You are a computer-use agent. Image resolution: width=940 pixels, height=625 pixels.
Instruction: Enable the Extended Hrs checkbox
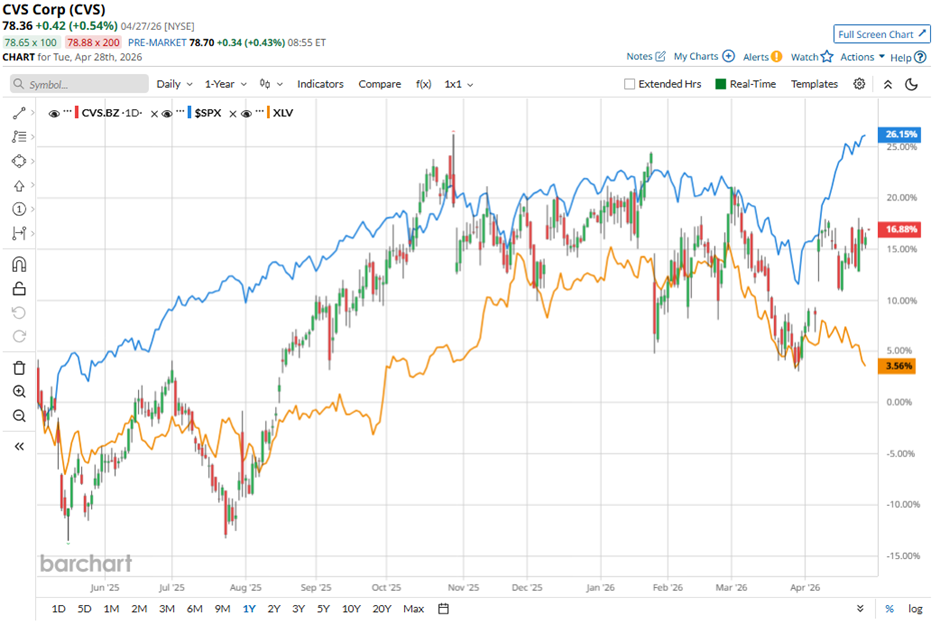tap(629, 84)
